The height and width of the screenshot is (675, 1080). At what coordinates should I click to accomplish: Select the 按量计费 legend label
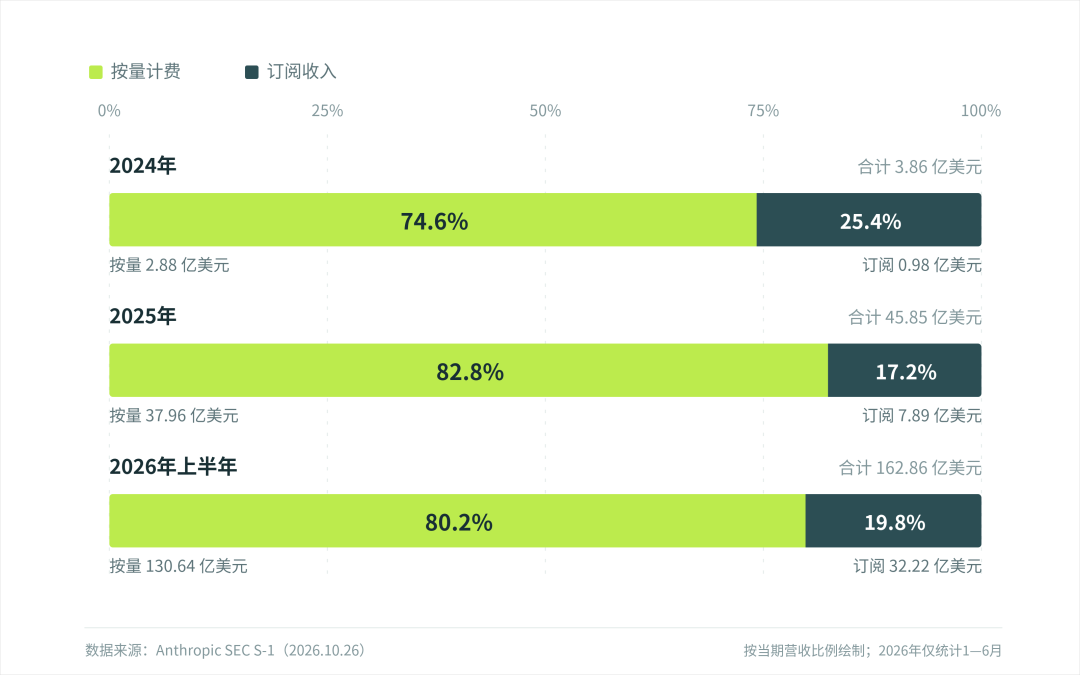145,72
